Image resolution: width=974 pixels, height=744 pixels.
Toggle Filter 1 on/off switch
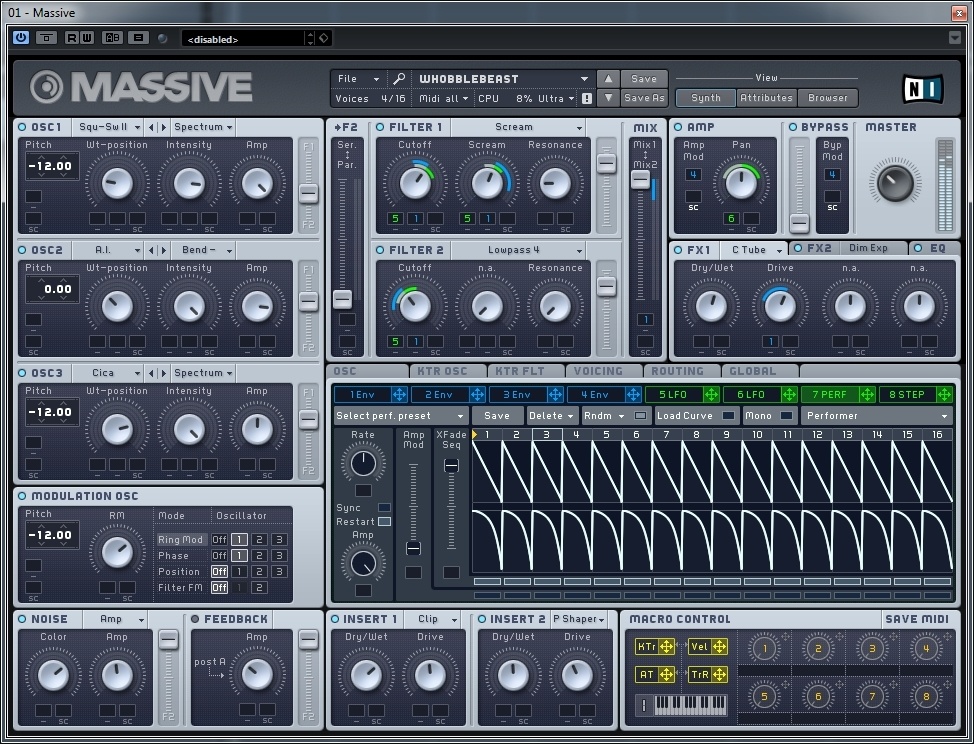coord(380,127)
